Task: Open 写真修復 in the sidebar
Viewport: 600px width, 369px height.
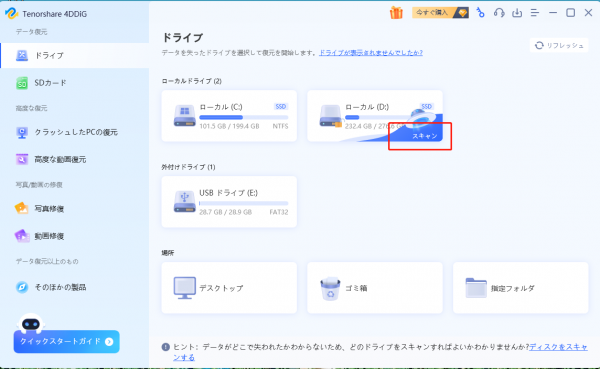Action: 75,209
